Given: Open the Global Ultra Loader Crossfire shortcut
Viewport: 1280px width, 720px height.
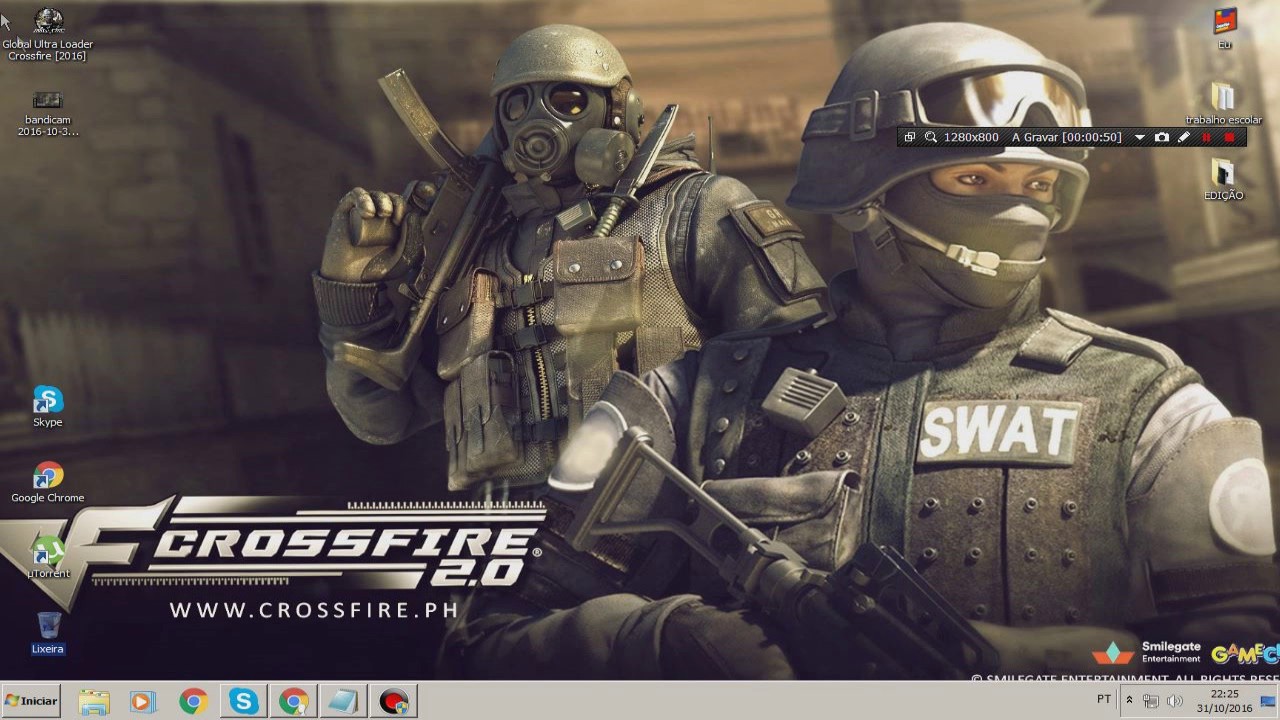Looking at the screenshot, I should tap(47, 34).
